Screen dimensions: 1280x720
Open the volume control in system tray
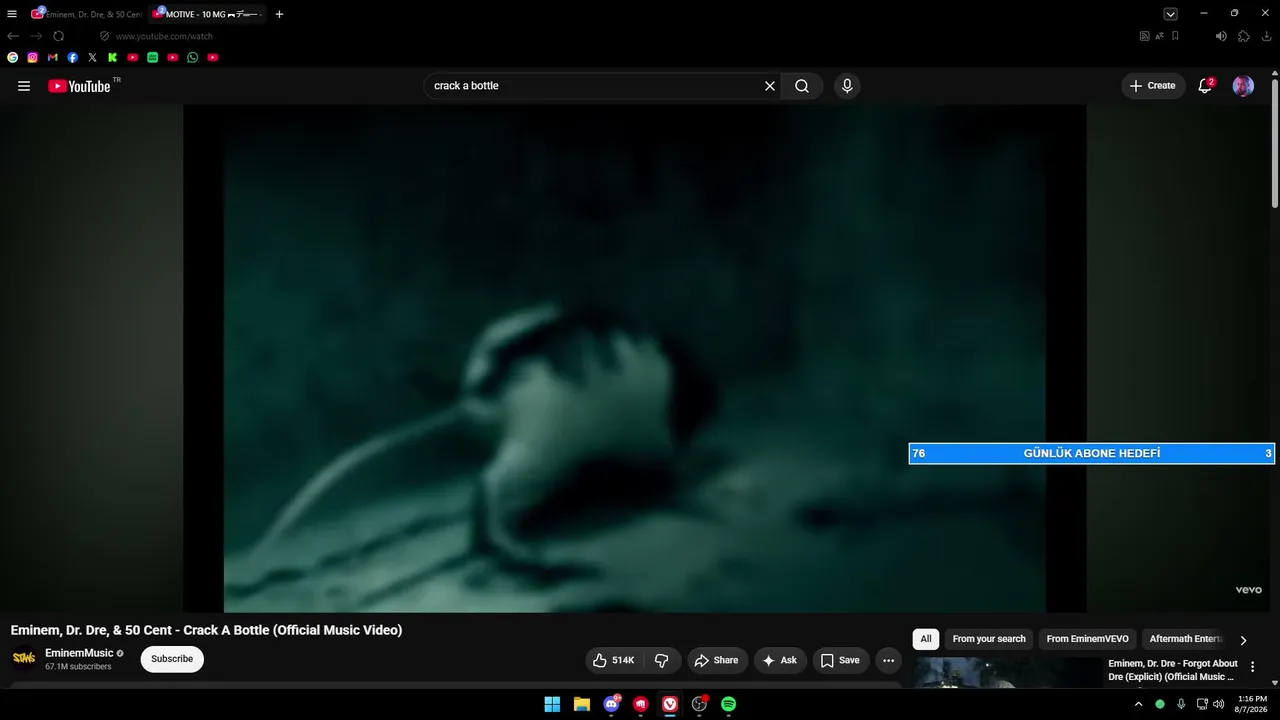1218,704
